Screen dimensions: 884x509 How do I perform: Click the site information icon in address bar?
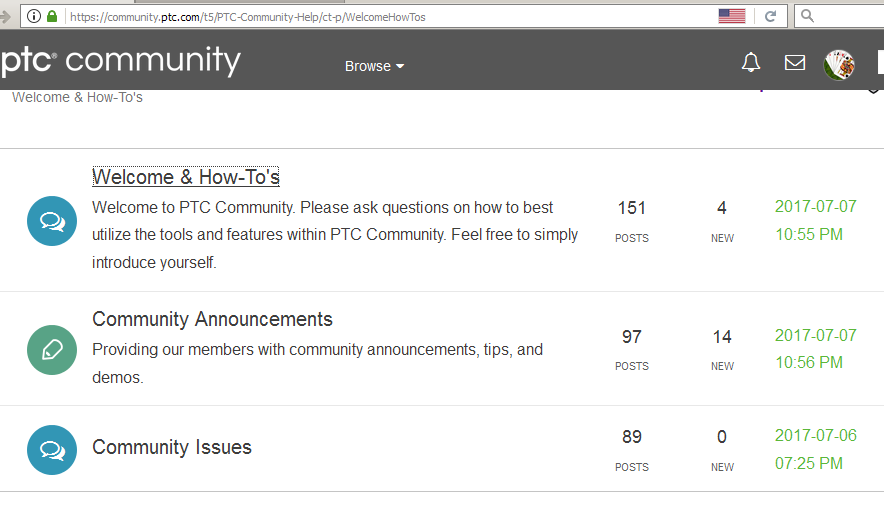click(x=34, y=16)
